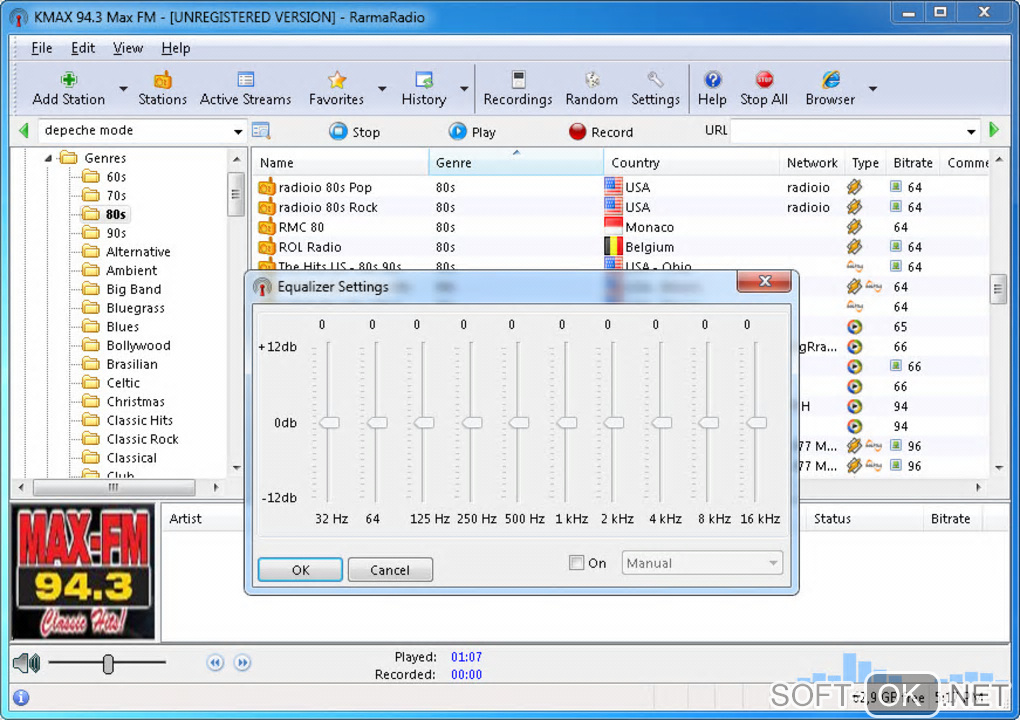Image resolution: width=1020 pixels, height=720 pixels.
Task: Sort by the Country column header
Action: pyautogui.click(x=691, y=163)
